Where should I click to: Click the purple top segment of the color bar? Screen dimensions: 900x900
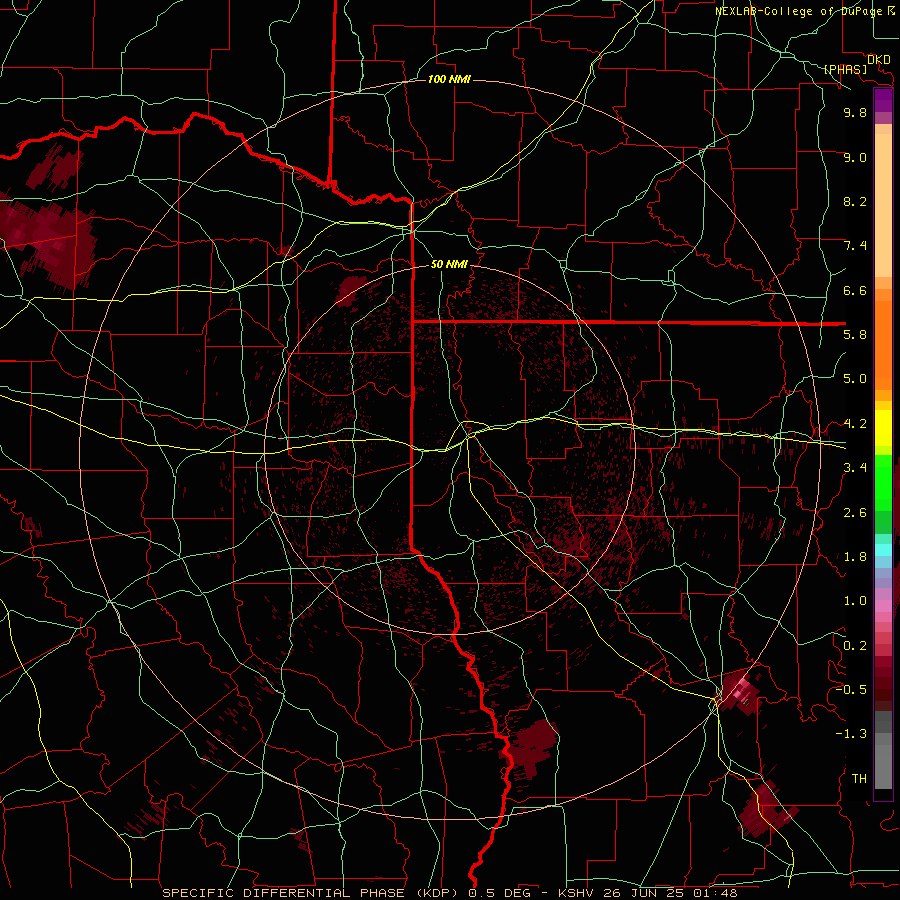point(883,101)
